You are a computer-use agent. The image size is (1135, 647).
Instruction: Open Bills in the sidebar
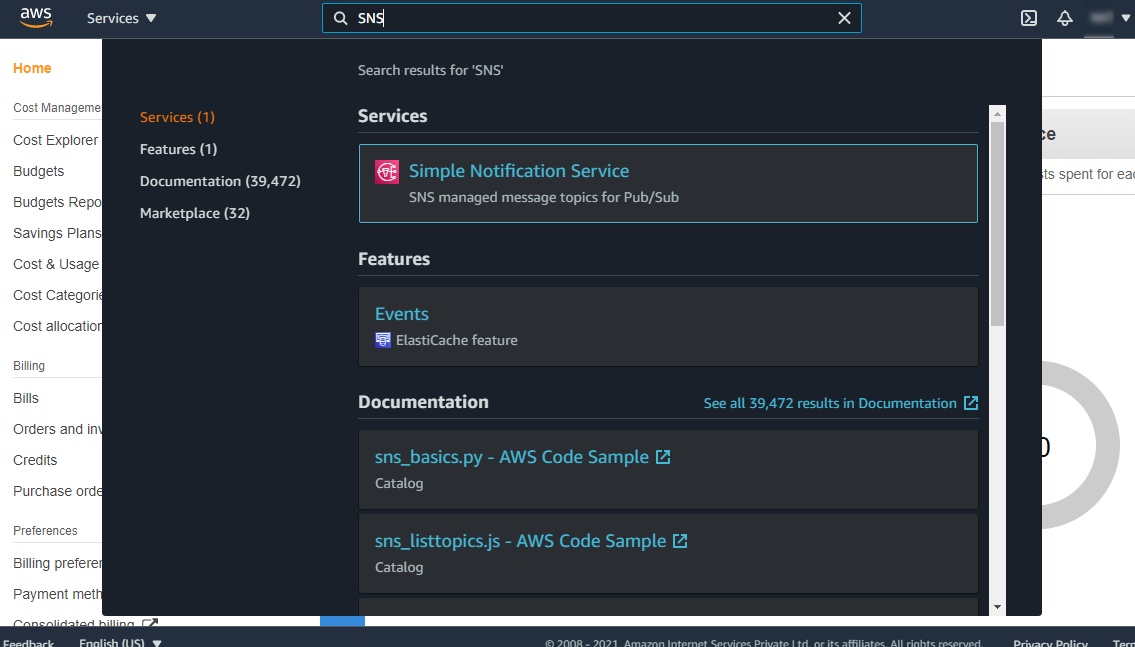pos(26,398)
